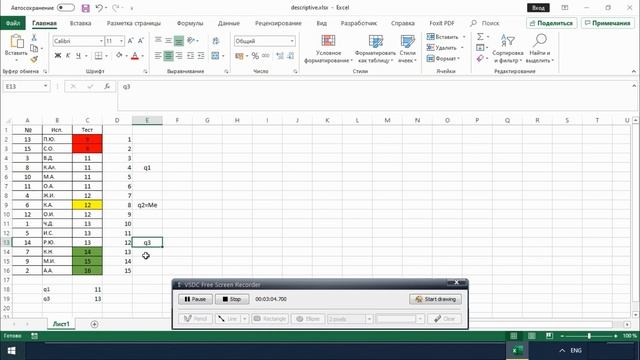Toggle the AutoSave switch

tap(66, 8)
